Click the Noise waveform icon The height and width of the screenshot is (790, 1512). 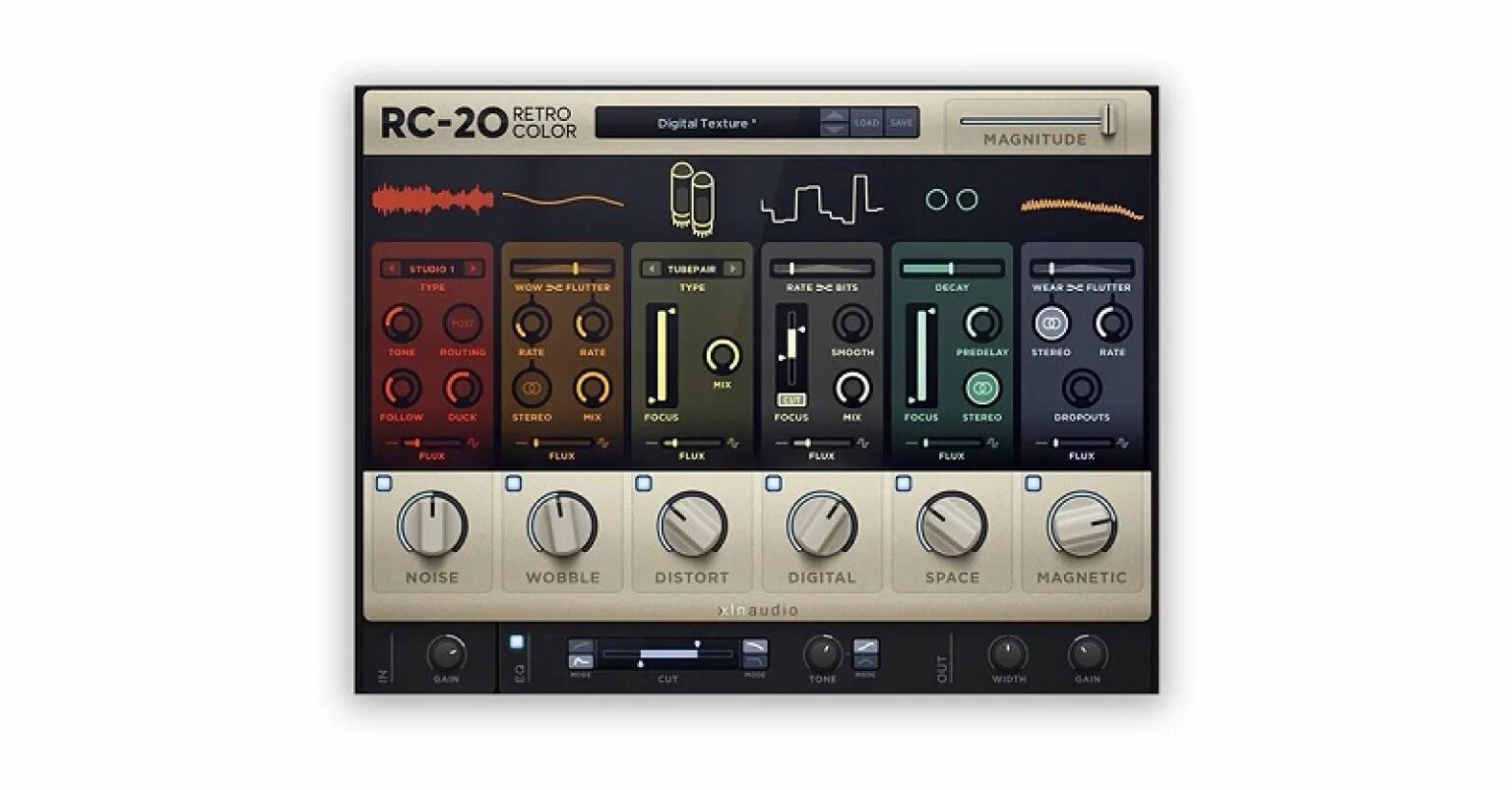pyautogui.click(x=432, y=200)
